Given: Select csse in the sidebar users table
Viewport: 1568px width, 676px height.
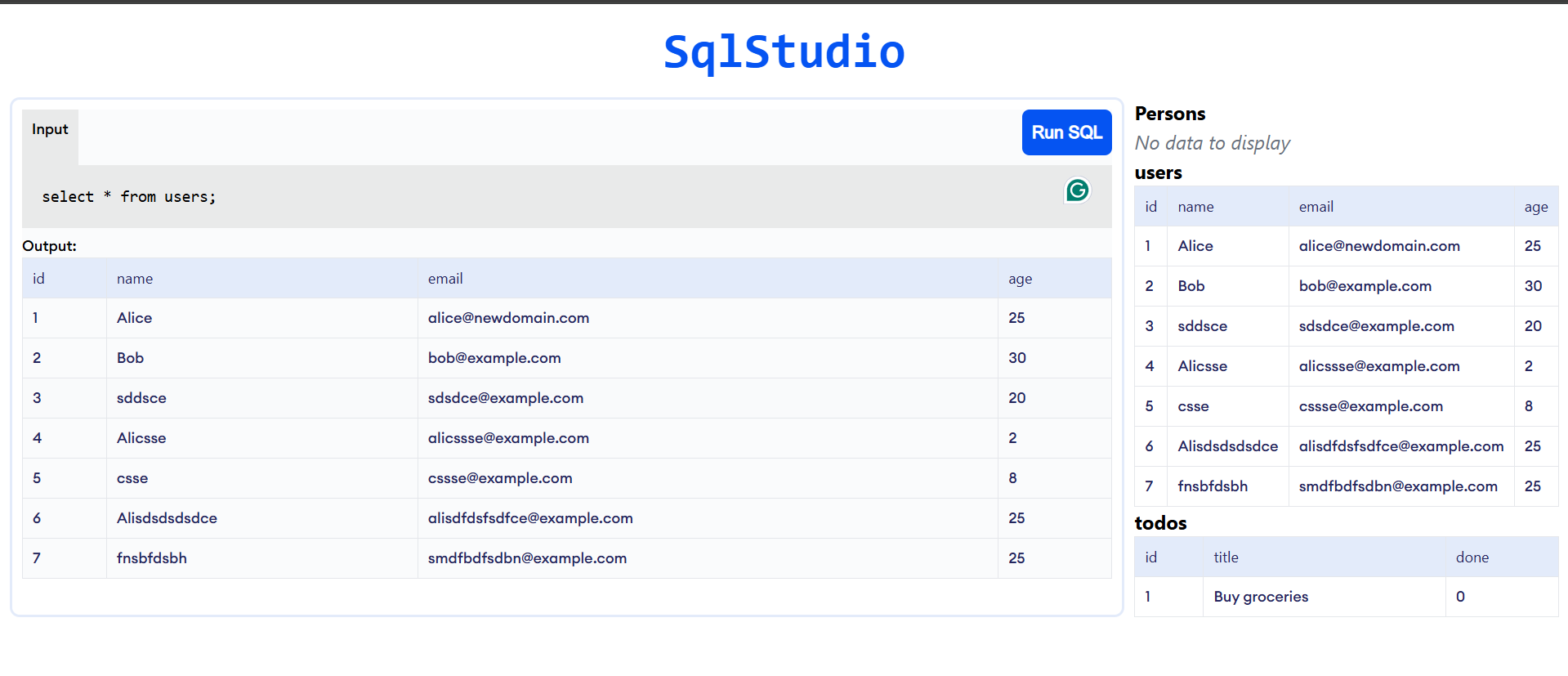Looking at the screenshot, I should tap(1228, 406).
